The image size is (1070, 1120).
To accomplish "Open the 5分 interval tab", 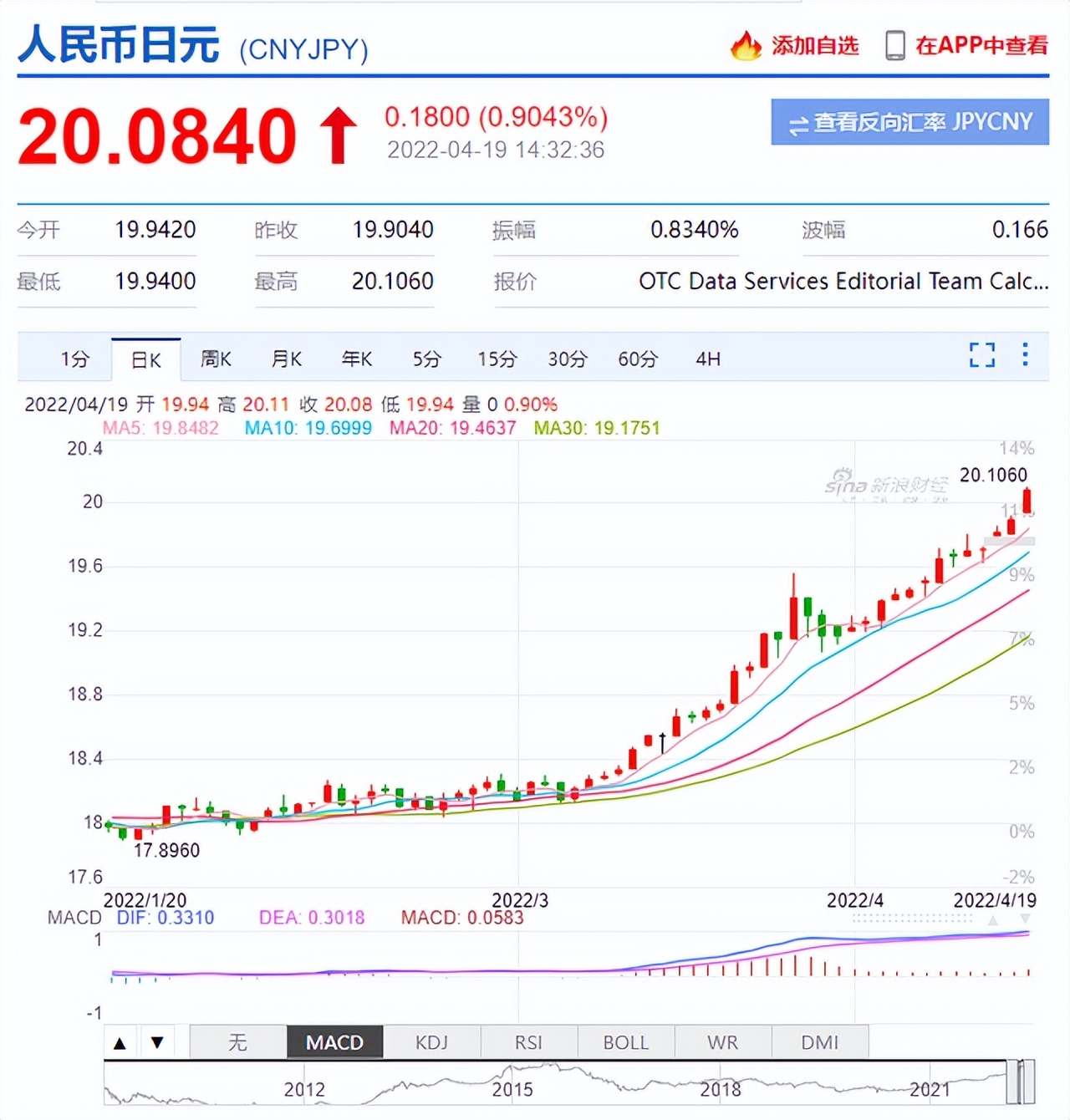I will [426, 359].
